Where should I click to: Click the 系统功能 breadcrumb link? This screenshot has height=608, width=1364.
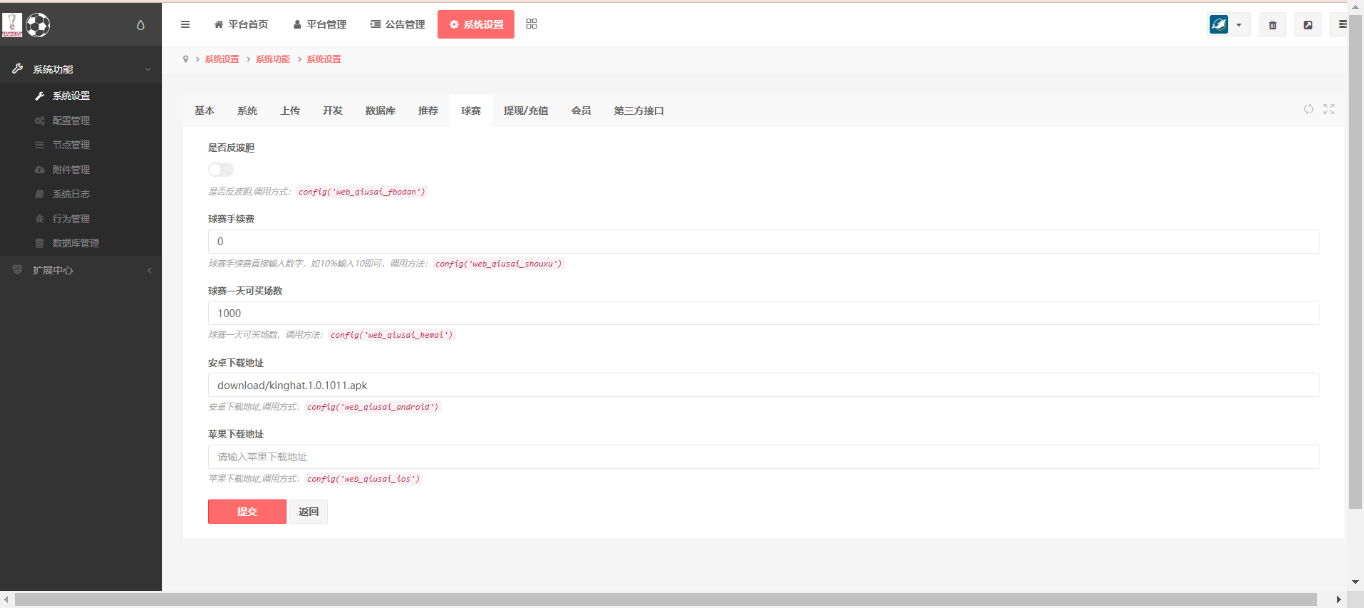pyautogui.click(x=273, y=59)
